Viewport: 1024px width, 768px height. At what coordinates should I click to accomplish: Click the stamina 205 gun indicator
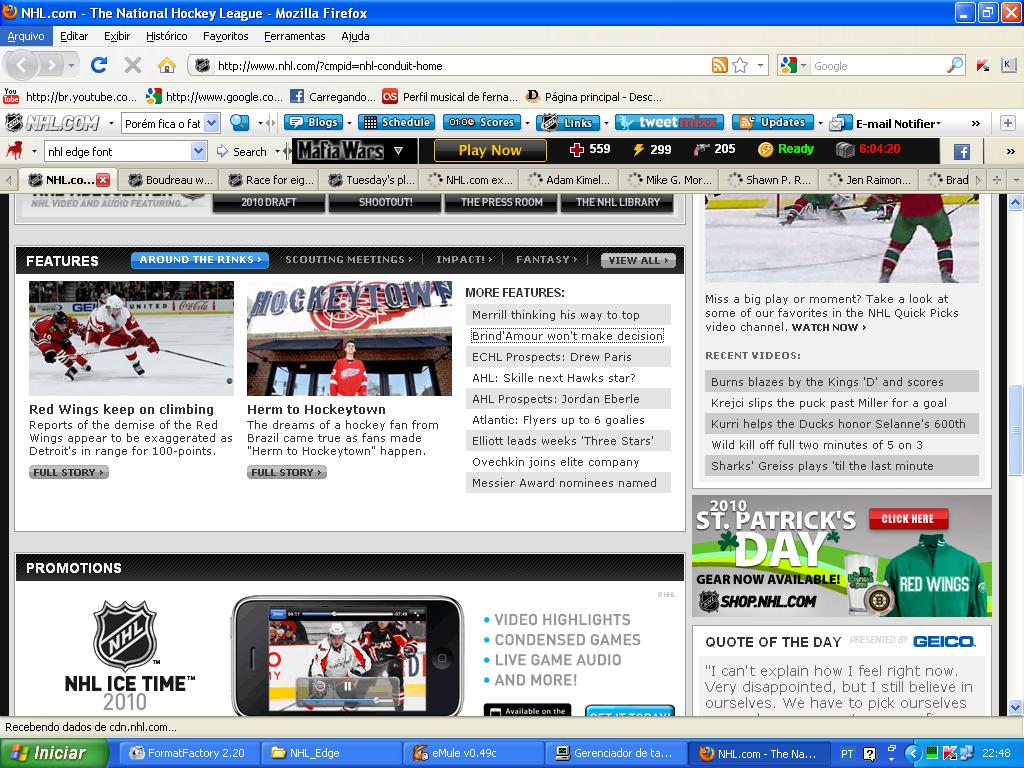pyautogui.click(x=714, y=150)
